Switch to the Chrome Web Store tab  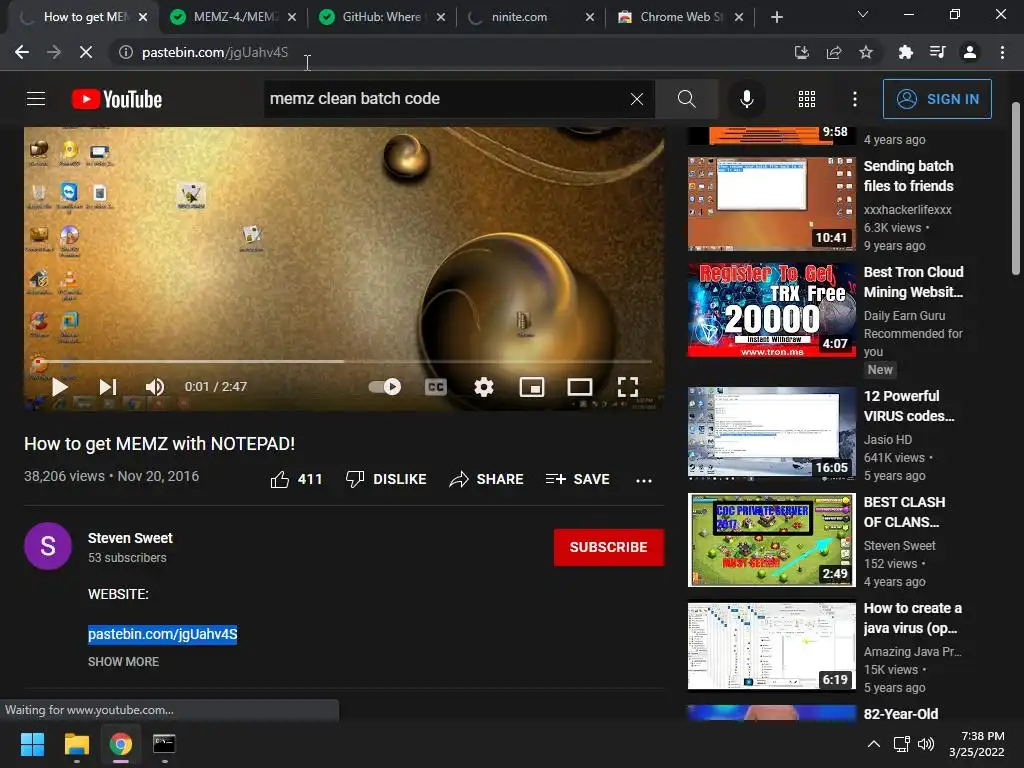680,17
